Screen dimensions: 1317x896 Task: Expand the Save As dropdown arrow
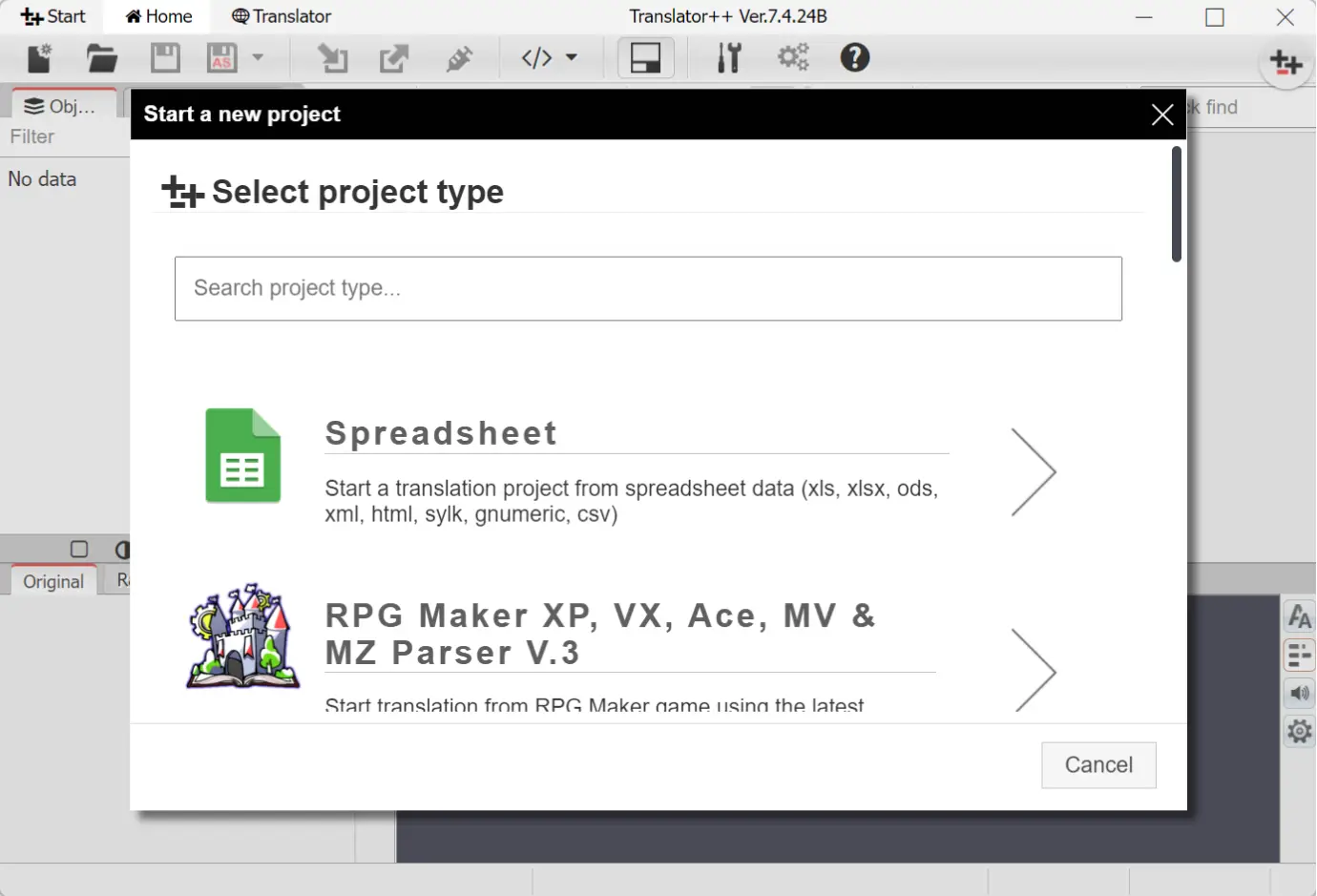[258, 58]
